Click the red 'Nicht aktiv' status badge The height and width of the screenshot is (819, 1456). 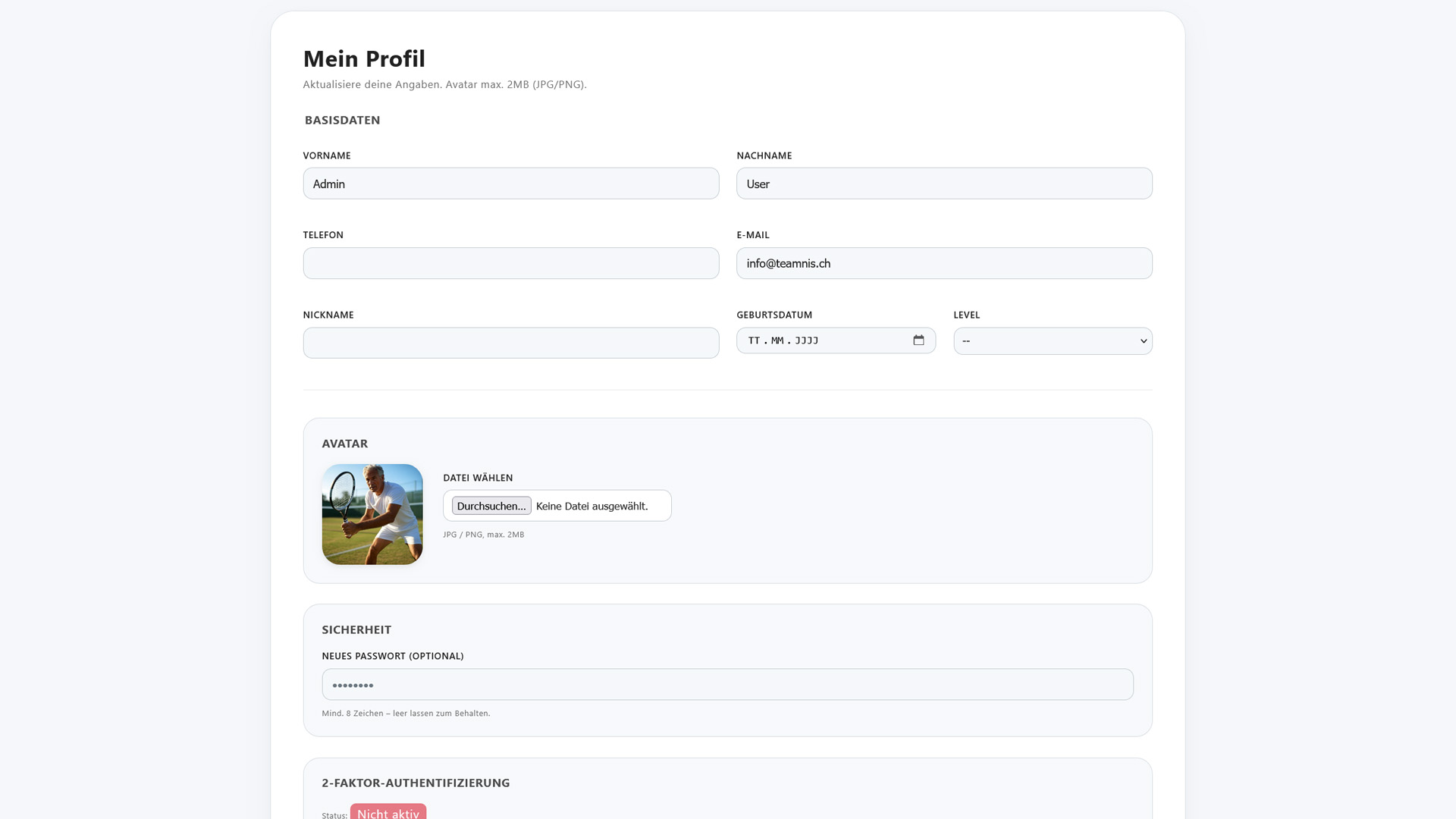pyautogui.click(x=388, y=812)
